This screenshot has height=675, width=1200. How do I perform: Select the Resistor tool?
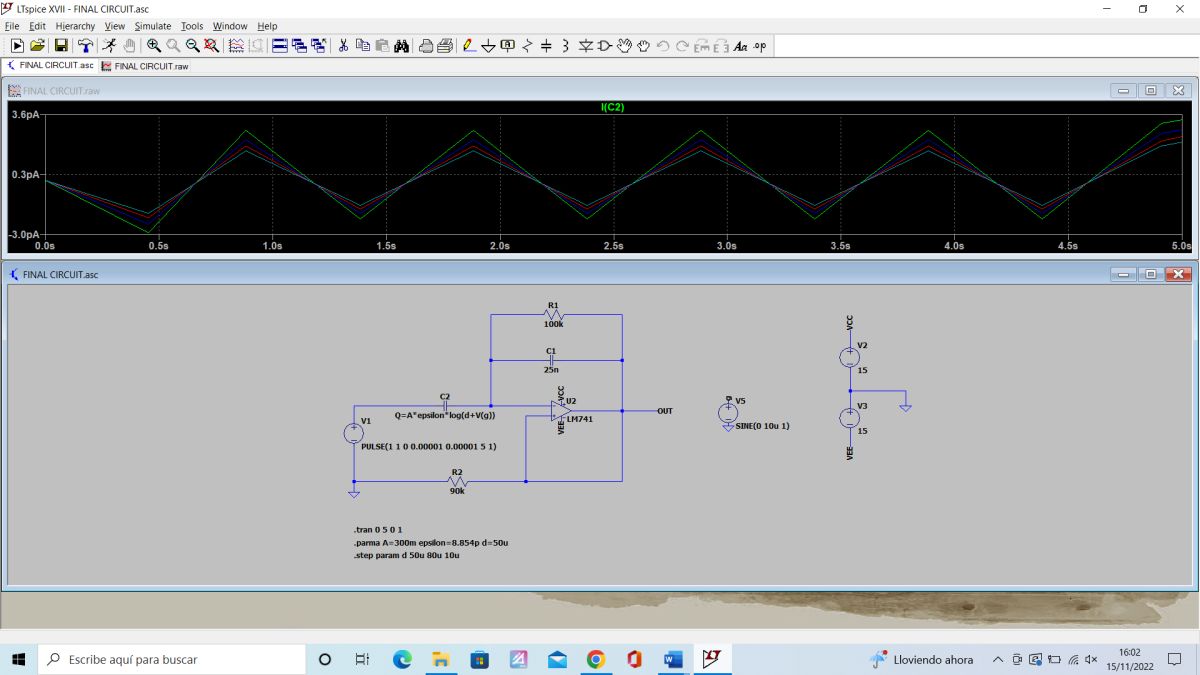click(527, 46)
